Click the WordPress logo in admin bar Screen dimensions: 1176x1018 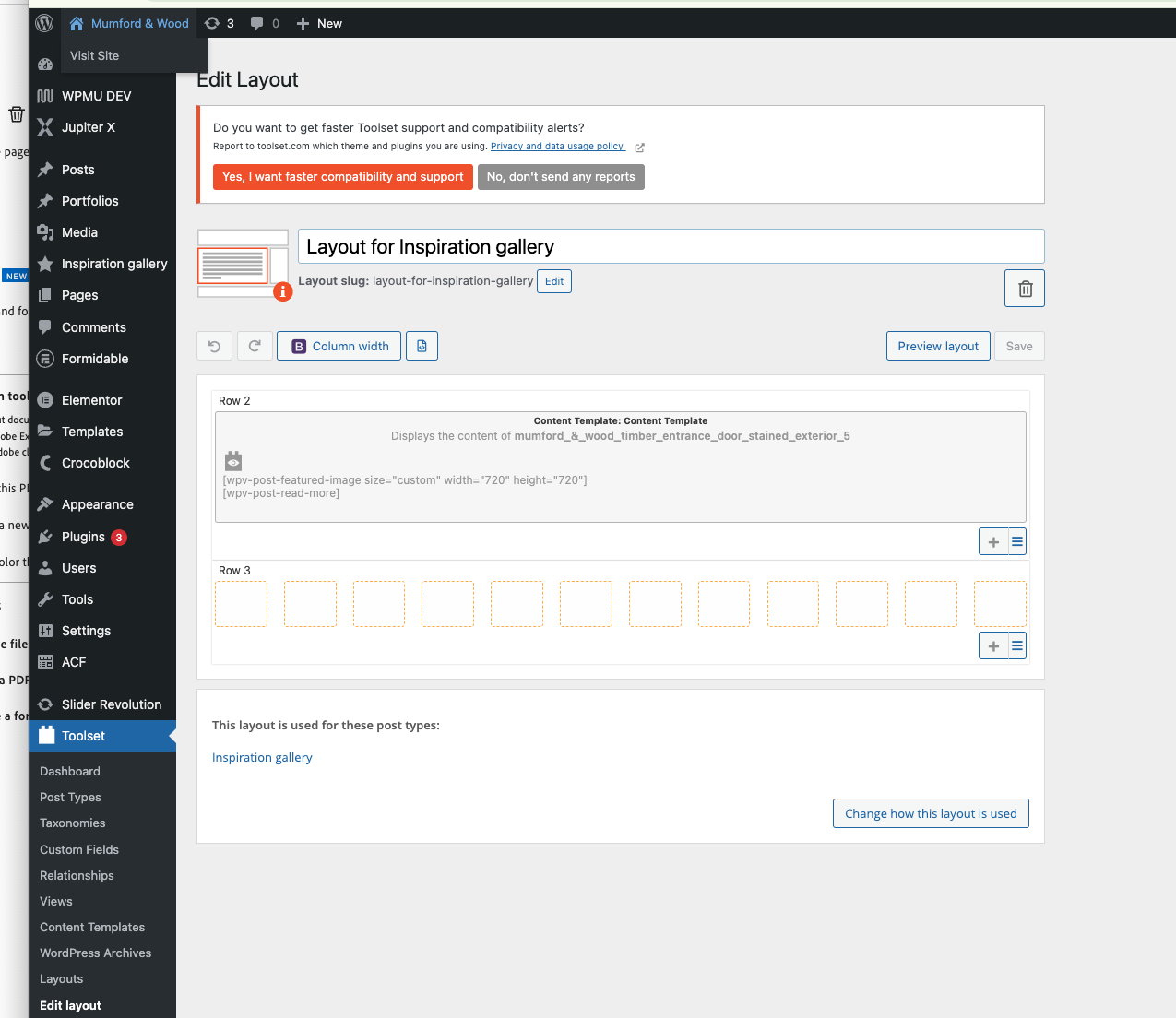point(44,24)
